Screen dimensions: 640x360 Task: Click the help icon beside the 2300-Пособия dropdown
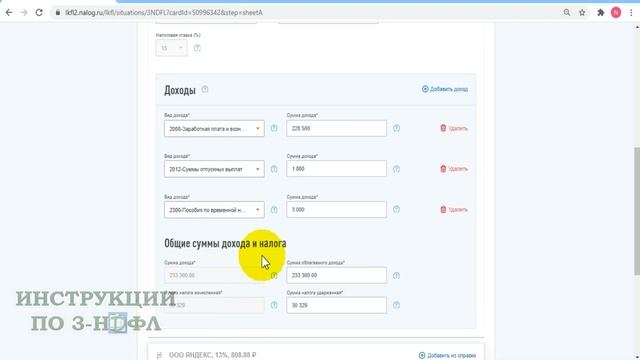point(274,210)
